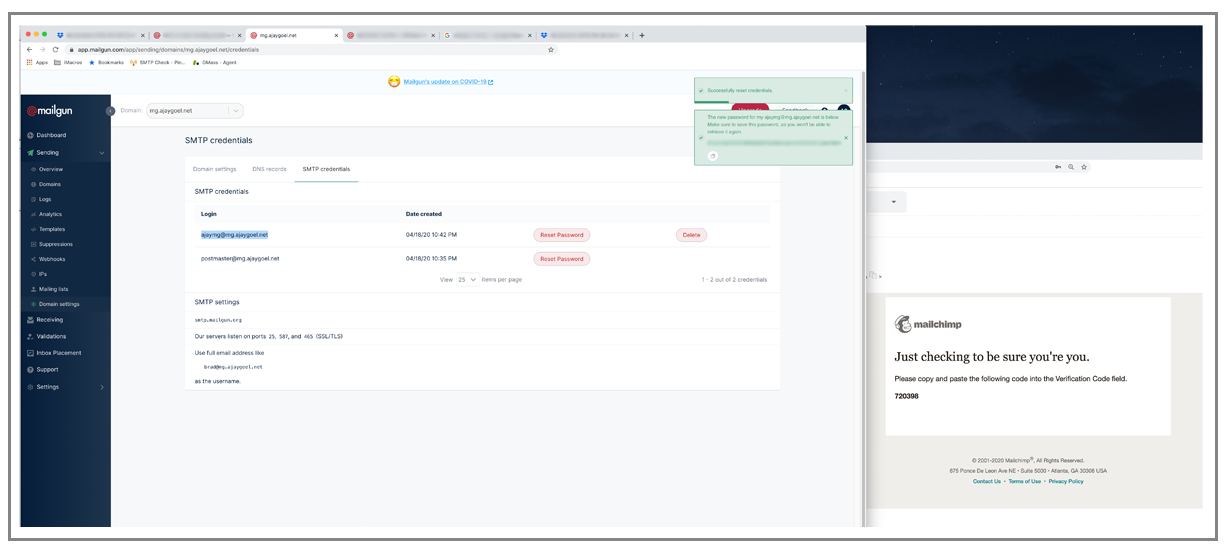Copy the new password with the clipboard icon

click(x=713, y=156)
